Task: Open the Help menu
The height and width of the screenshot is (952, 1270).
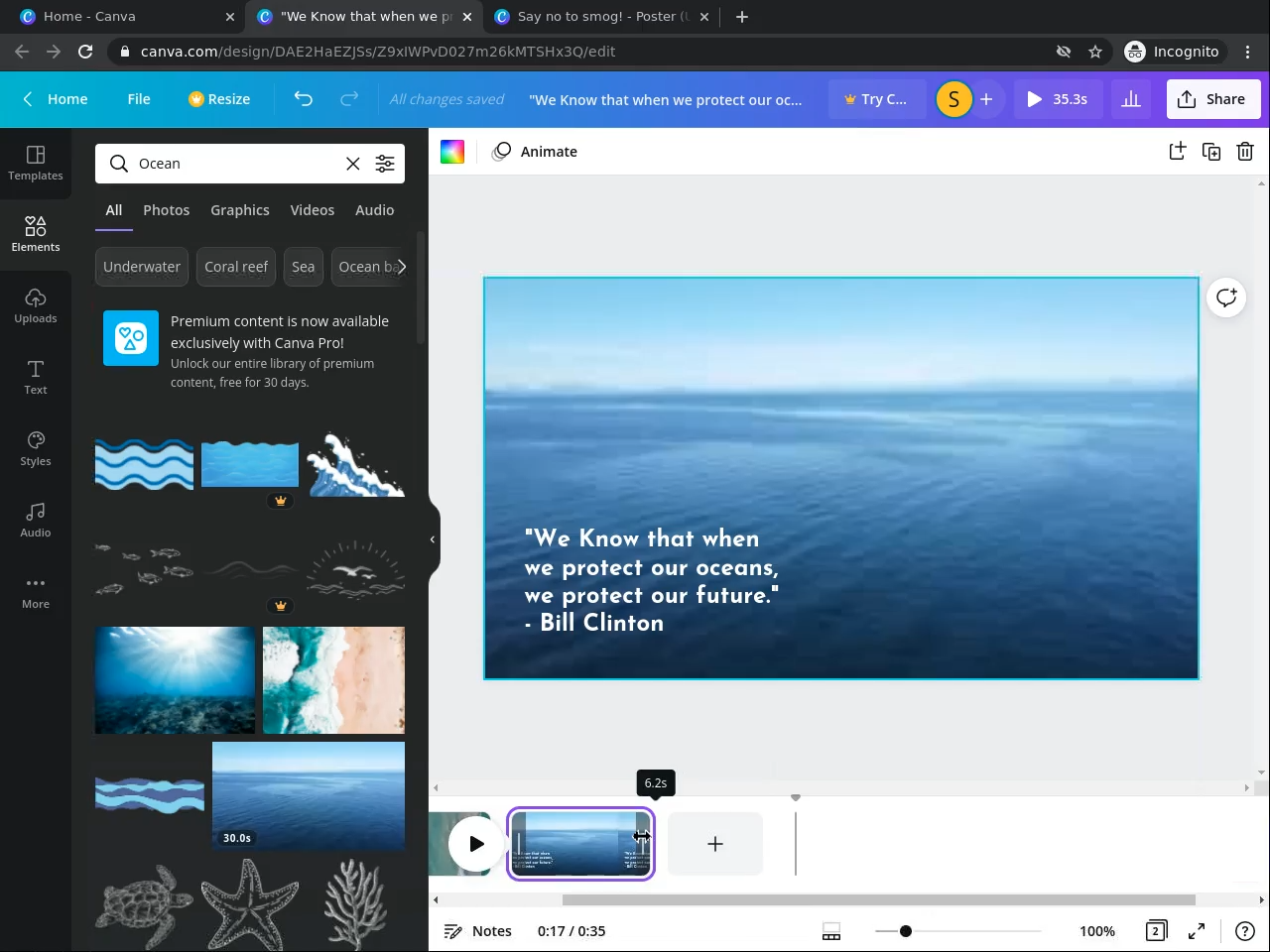Action: point(1245,931)
